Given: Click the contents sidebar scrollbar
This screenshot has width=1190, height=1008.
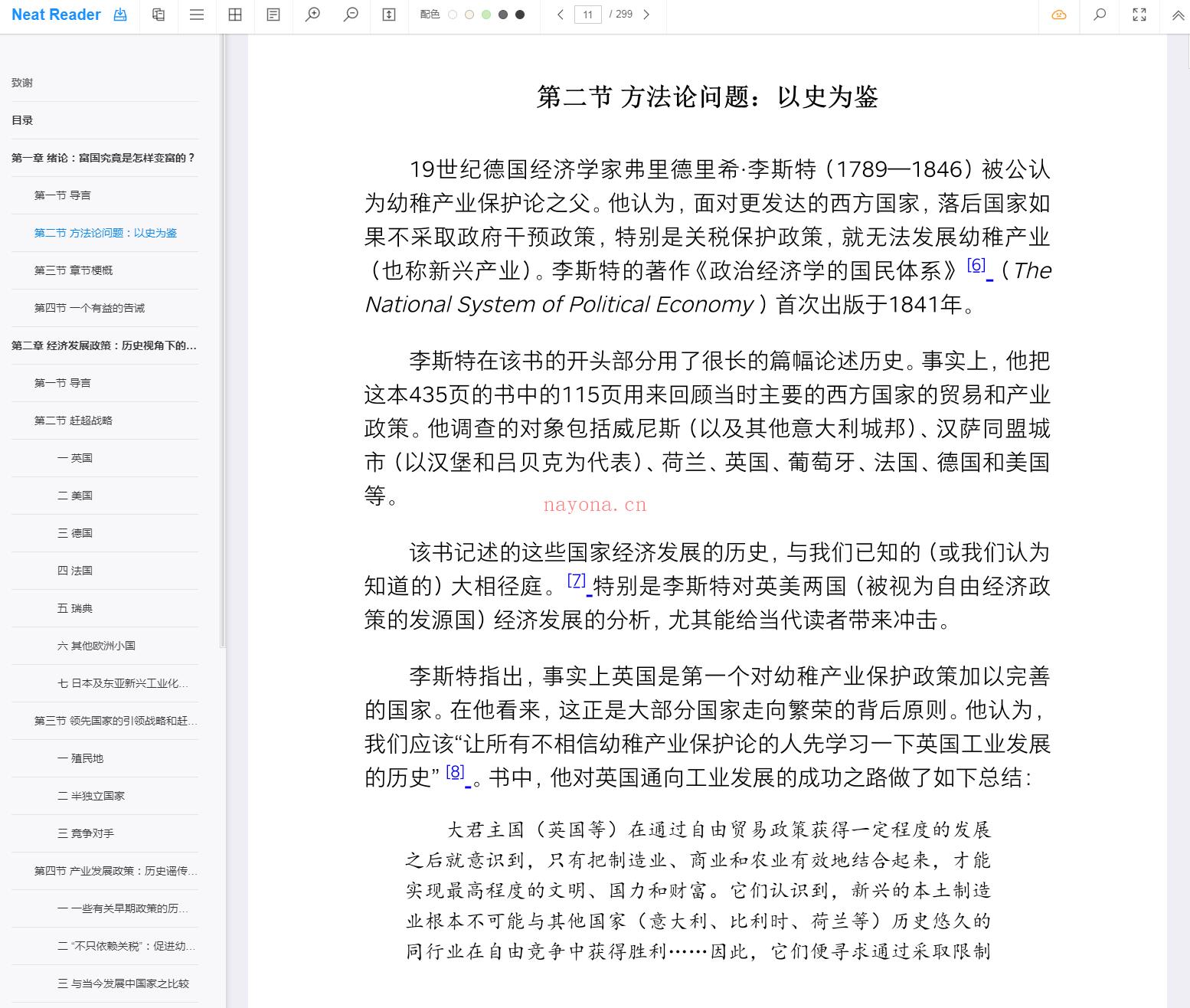Looking at the screenshot, I should click(x=223, y=341).
